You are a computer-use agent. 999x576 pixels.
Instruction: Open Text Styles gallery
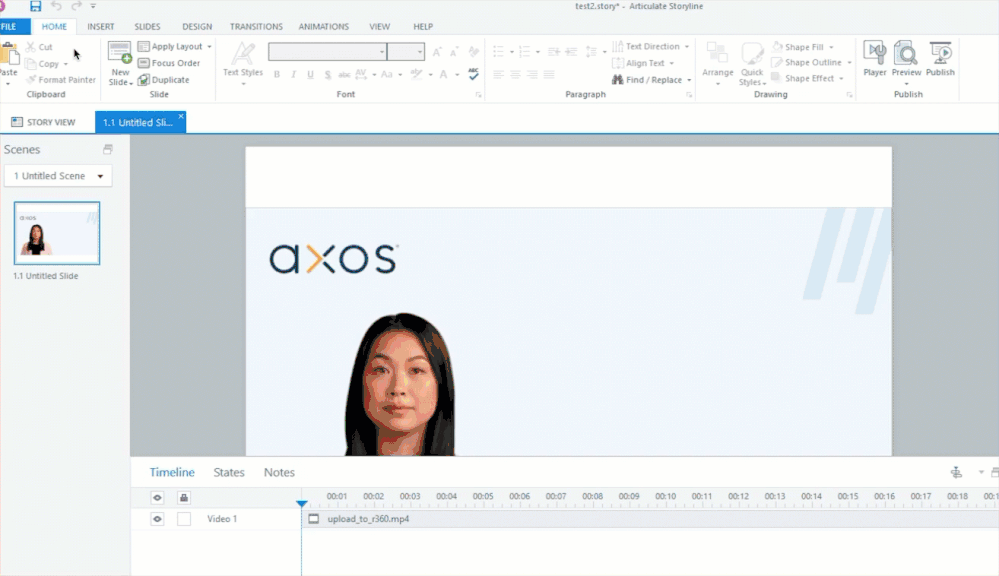[x=243, y=62]
